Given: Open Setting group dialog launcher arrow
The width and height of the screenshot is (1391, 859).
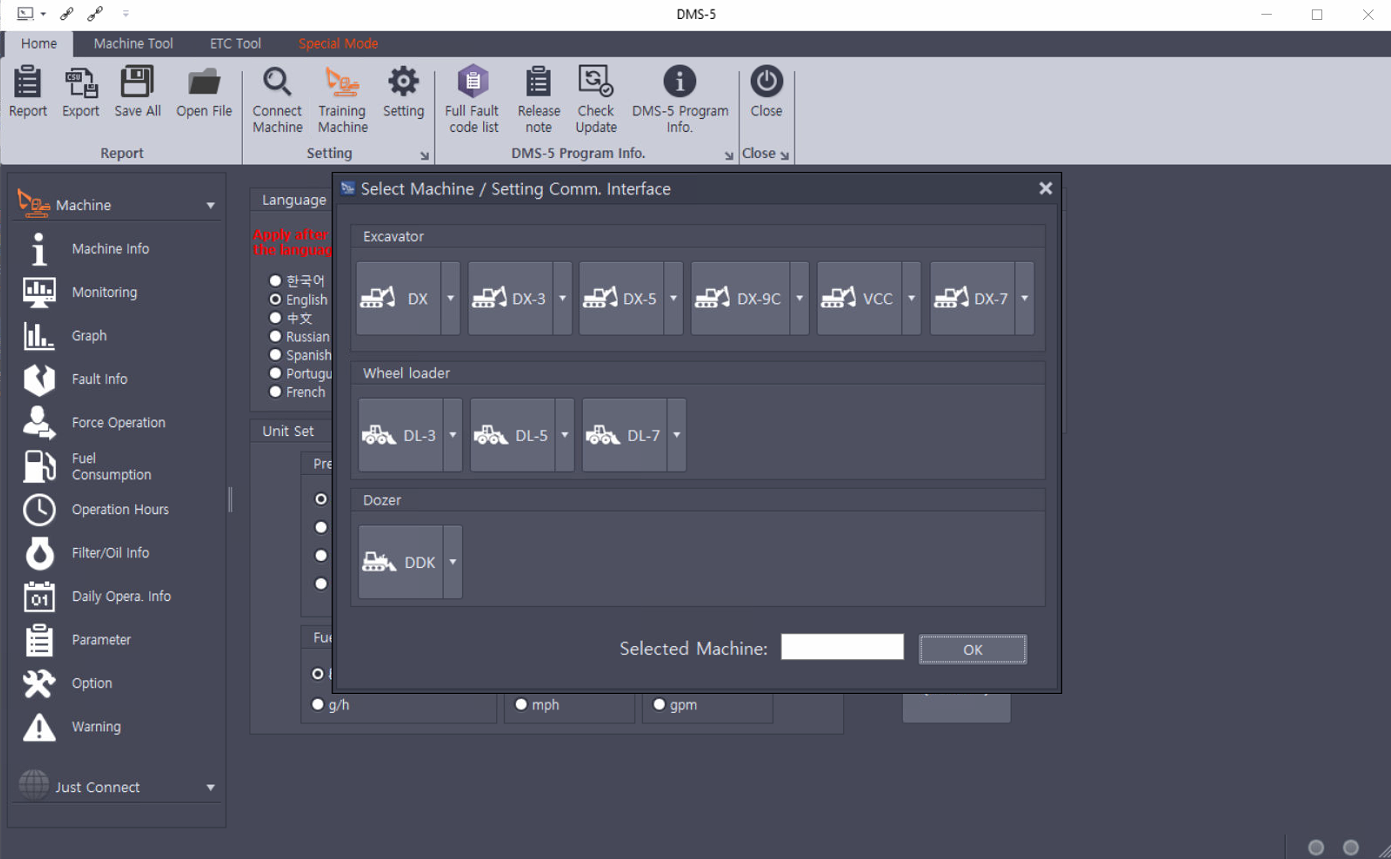Looking at the screenshot, I should coord(424,156).
